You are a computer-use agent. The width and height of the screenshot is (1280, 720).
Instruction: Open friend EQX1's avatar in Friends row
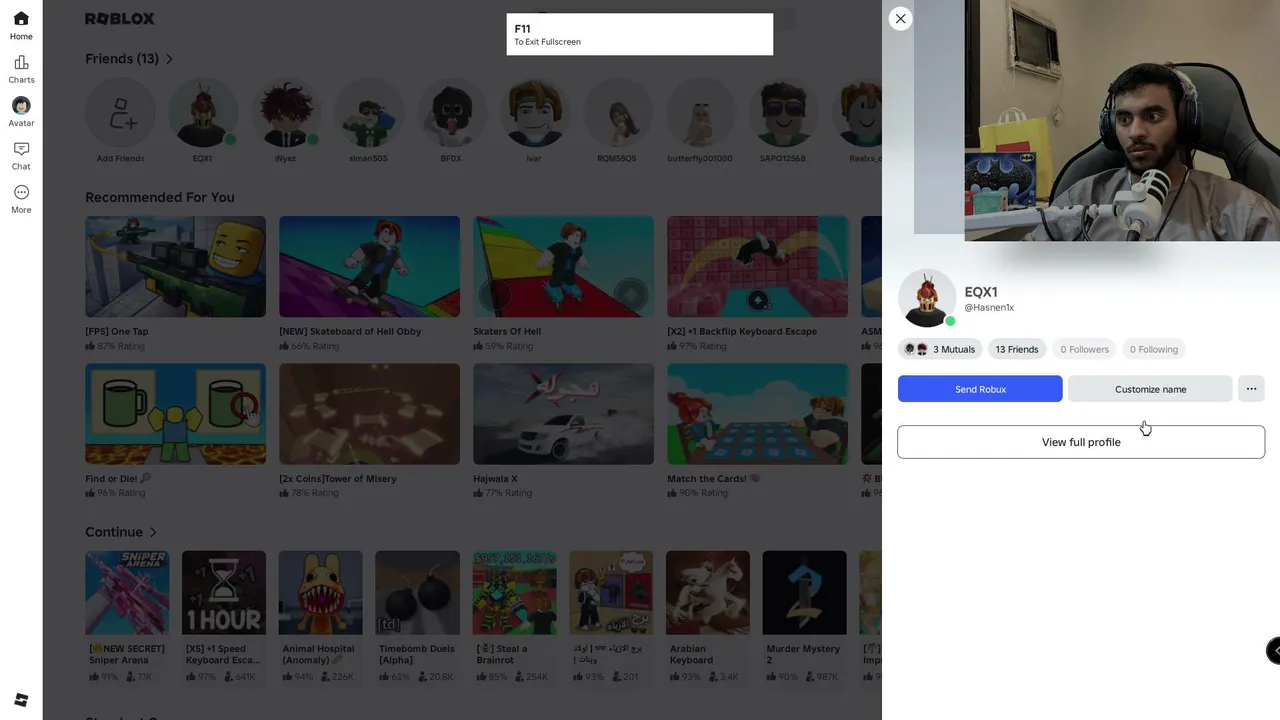tap(202, 113)
